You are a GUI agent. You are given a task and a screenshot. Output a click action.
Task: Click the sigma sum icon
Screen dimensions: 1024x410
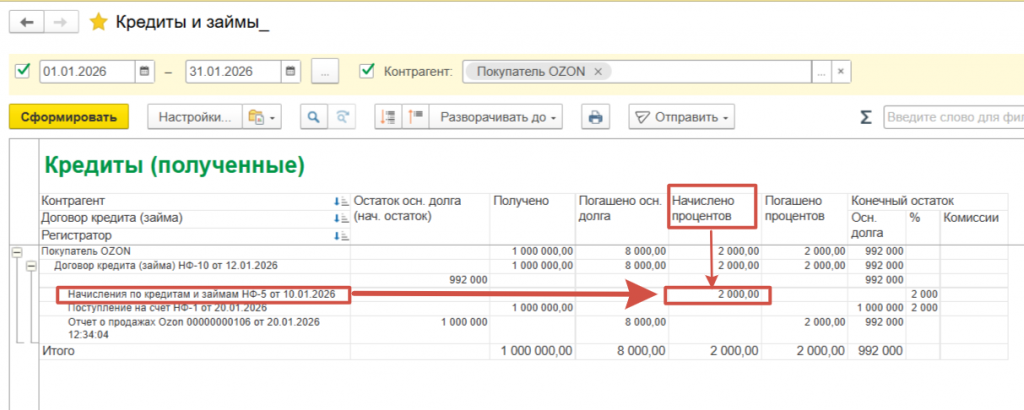866,117
